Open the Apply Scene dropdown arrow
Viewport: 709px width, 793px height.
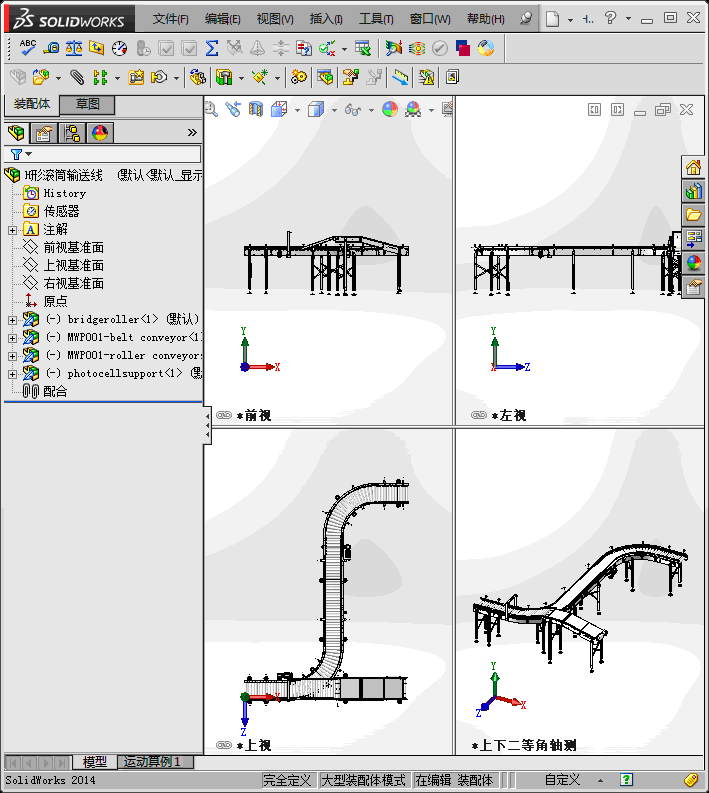[x=431, y=110]
